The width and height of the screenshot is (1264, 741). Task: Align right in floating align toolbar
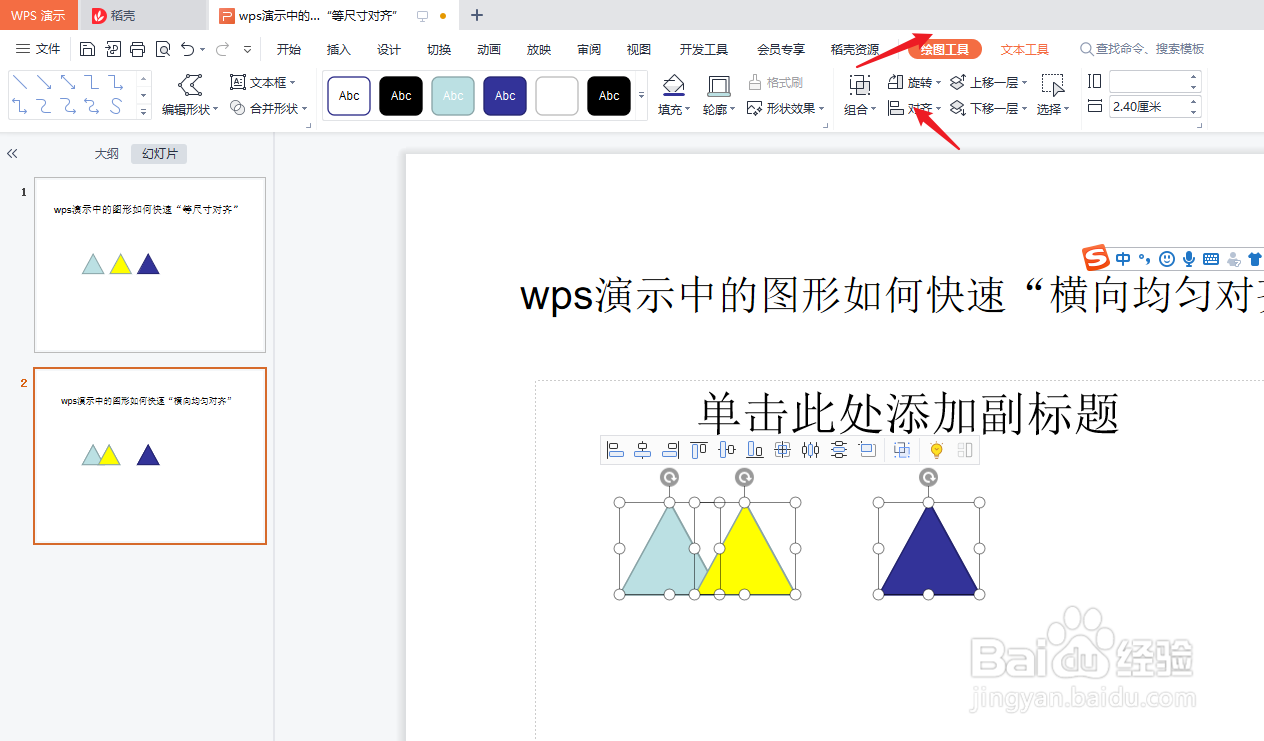671,450
